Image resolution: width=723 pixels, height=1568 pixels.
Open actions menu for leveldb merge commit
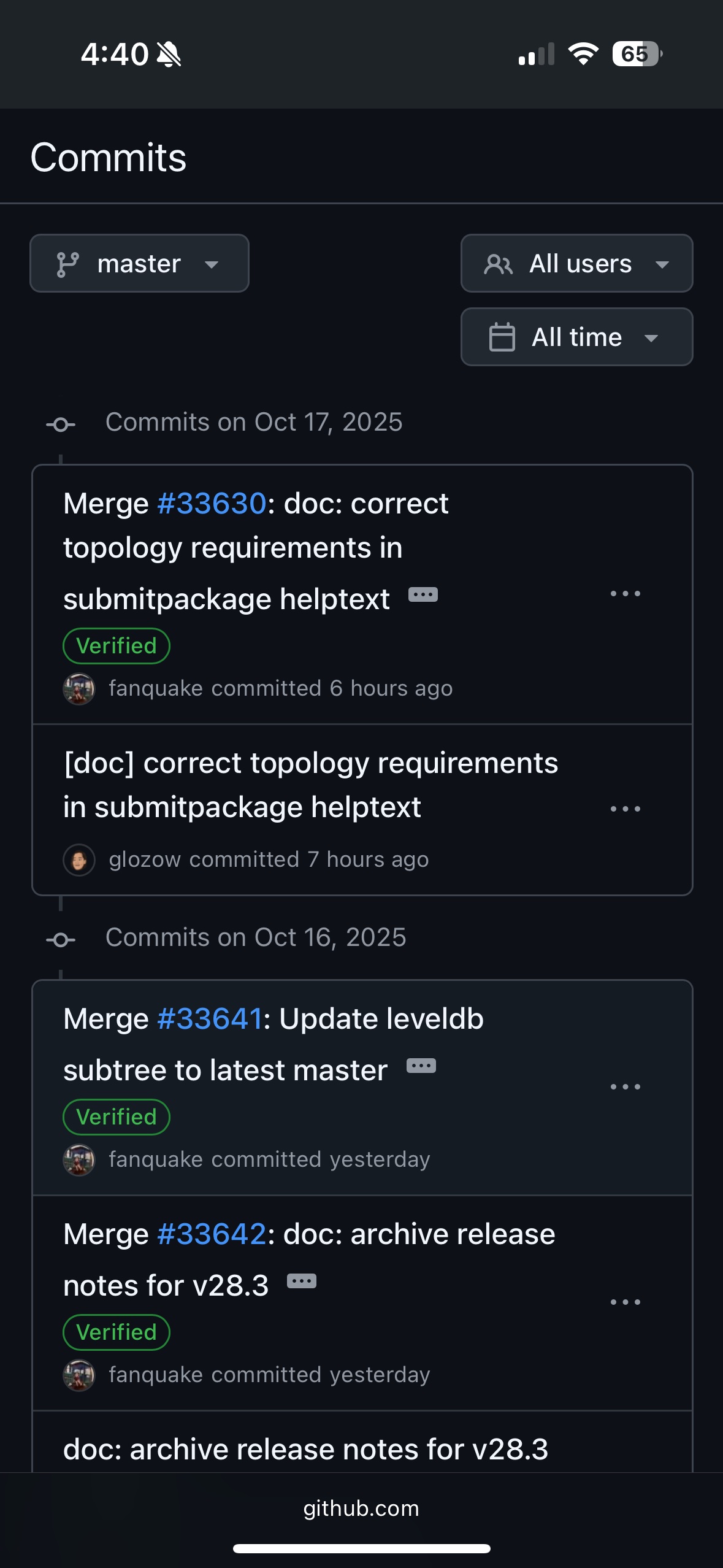pyautogui.click(x=625, y=1086)
